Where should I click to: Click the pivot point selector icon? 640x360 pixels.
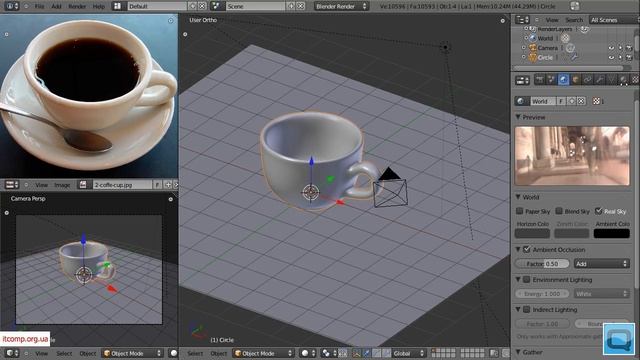pos(329,353)
